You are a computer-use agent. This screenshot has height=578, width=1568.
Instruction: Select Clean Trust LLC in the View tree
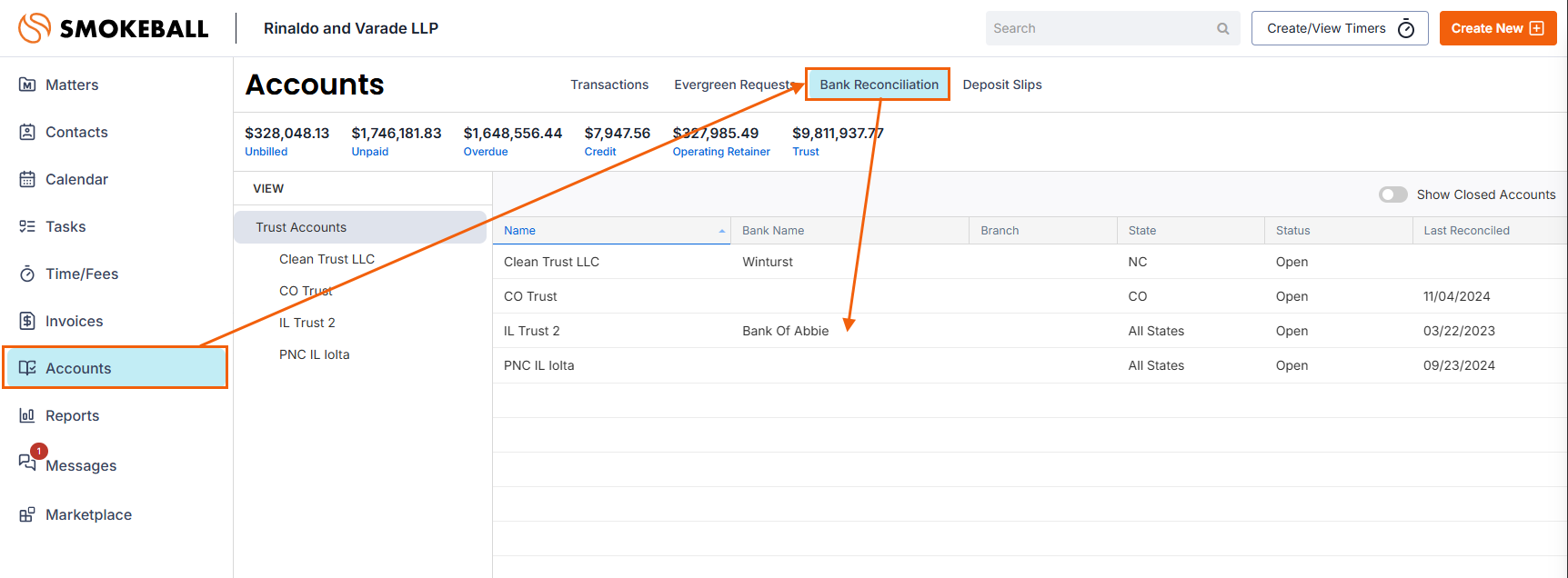[x=327, y=259]
